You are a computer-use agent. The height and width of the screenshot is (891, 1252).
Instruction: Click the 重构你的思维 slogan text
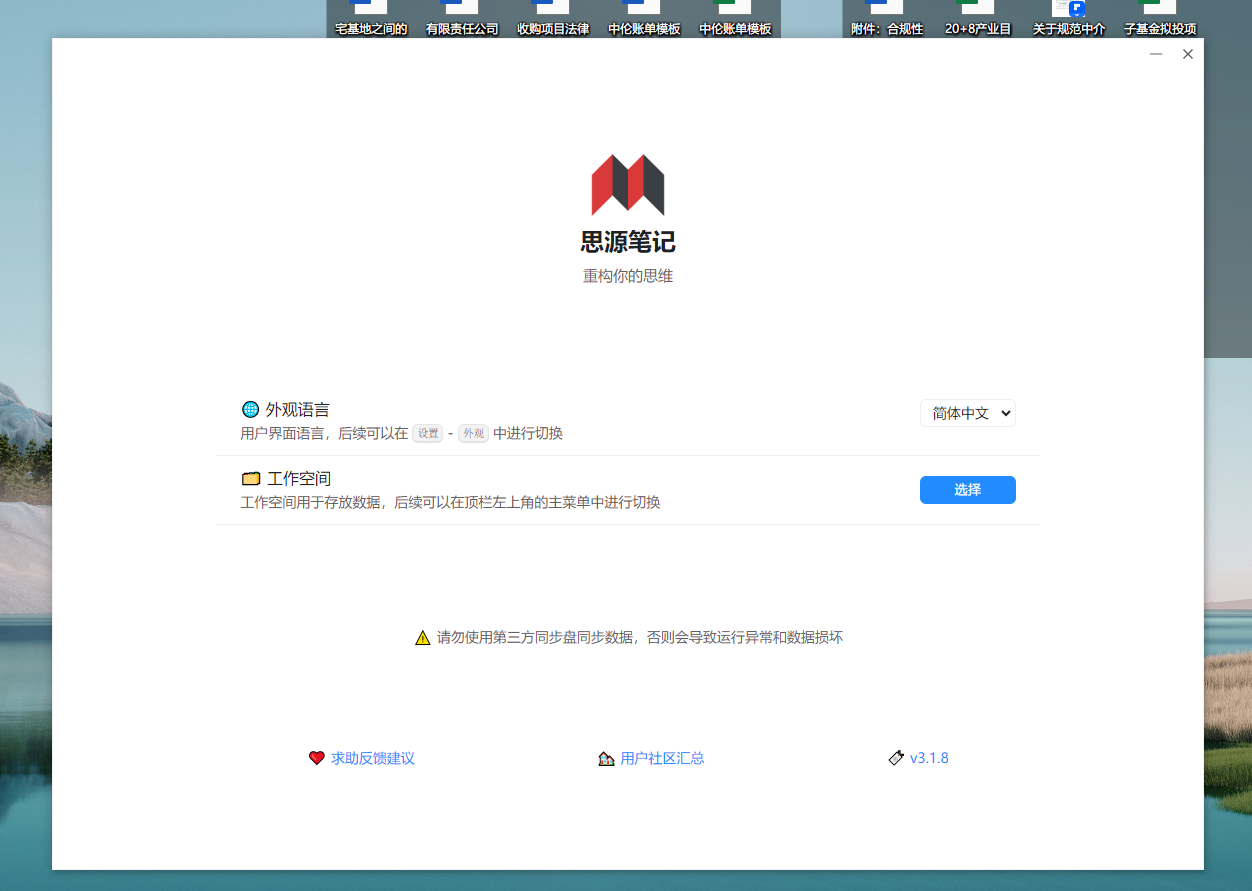pyautogui.click(x=628, y=276)
